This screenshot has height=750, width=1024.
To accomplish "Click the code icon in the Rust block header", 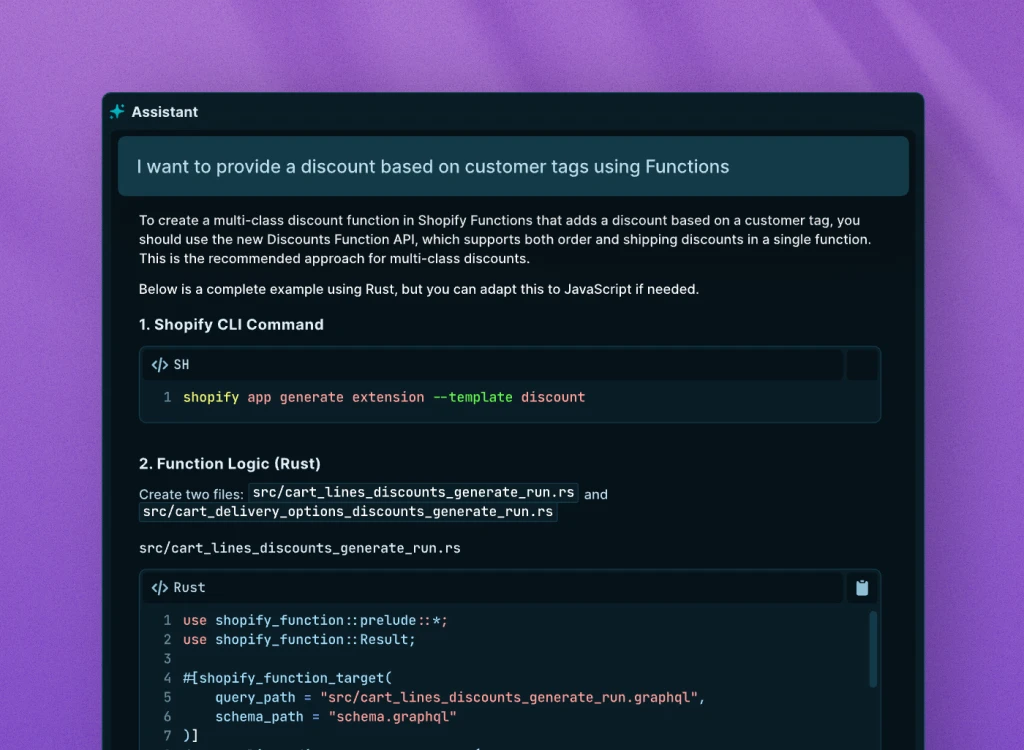I will coord(159,588).
